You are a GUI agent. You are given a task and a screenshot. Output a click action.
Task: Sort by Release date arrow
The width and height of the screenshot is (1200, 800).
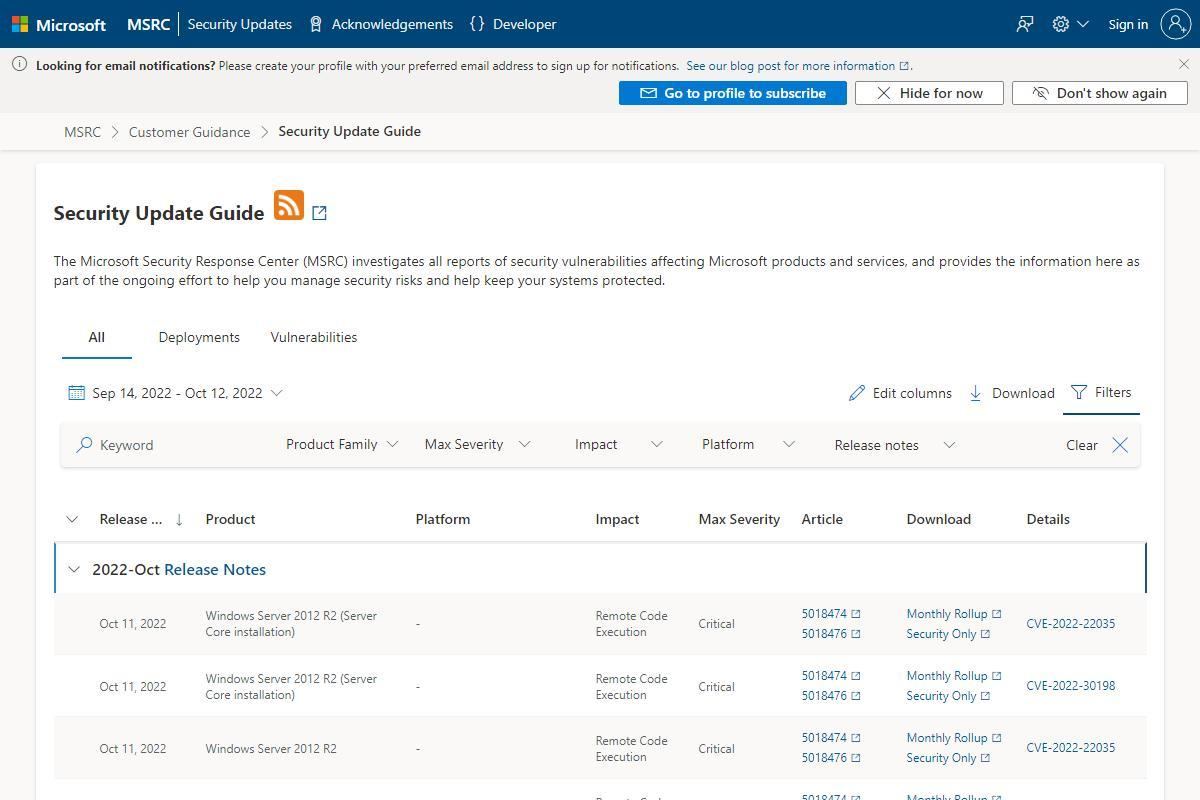click(179, 519)
